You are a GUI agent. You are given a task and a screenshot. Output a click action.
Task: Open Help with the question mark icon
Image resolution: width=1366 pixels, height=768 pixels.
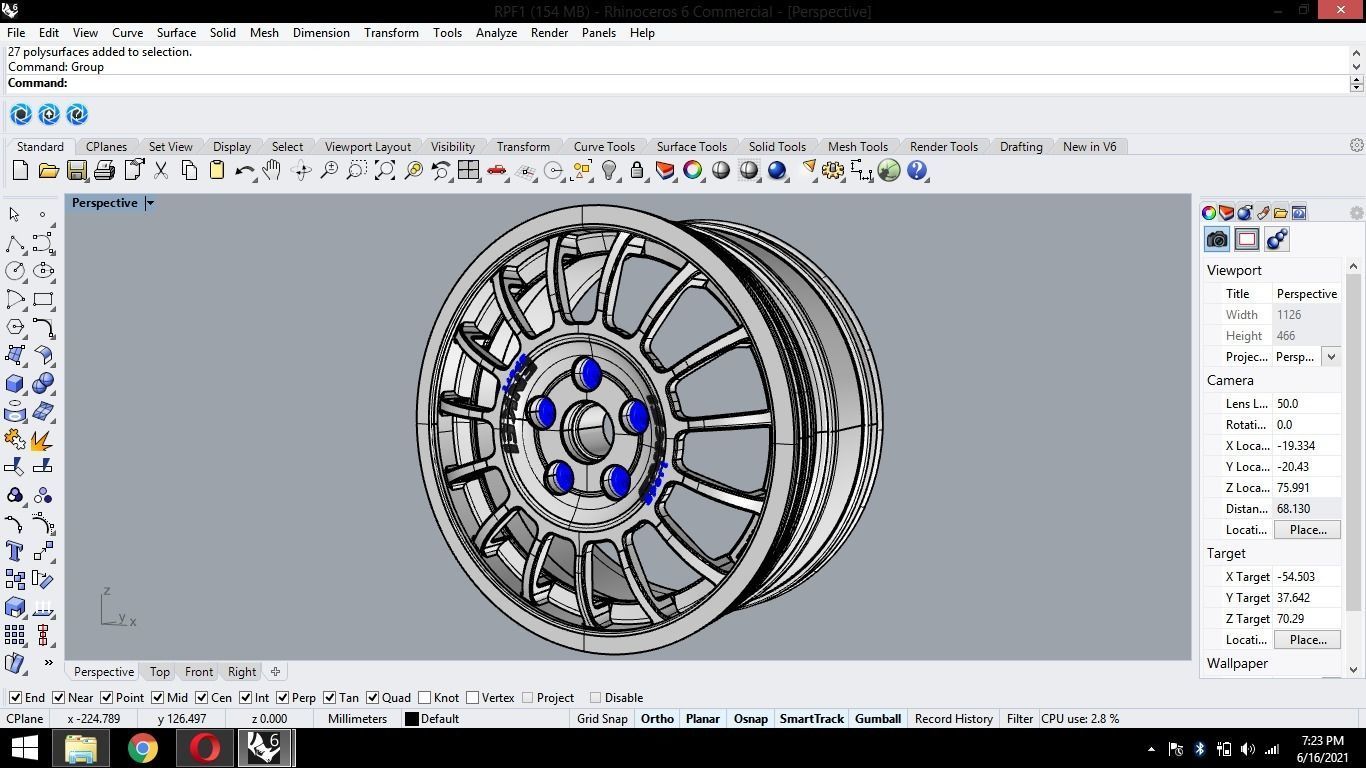[x=917, y=171]
